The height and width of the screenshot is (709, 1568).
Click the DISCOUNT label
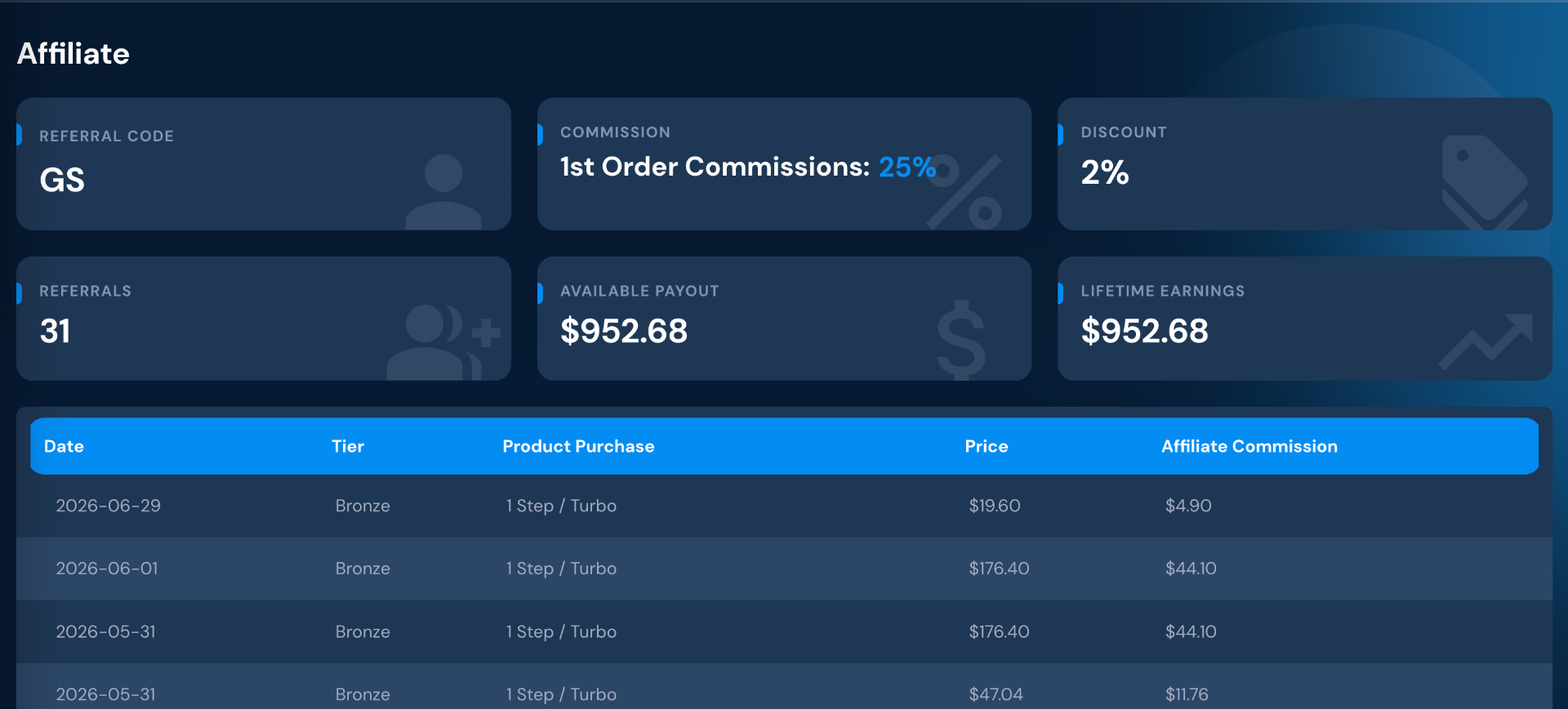[1124, 132]
